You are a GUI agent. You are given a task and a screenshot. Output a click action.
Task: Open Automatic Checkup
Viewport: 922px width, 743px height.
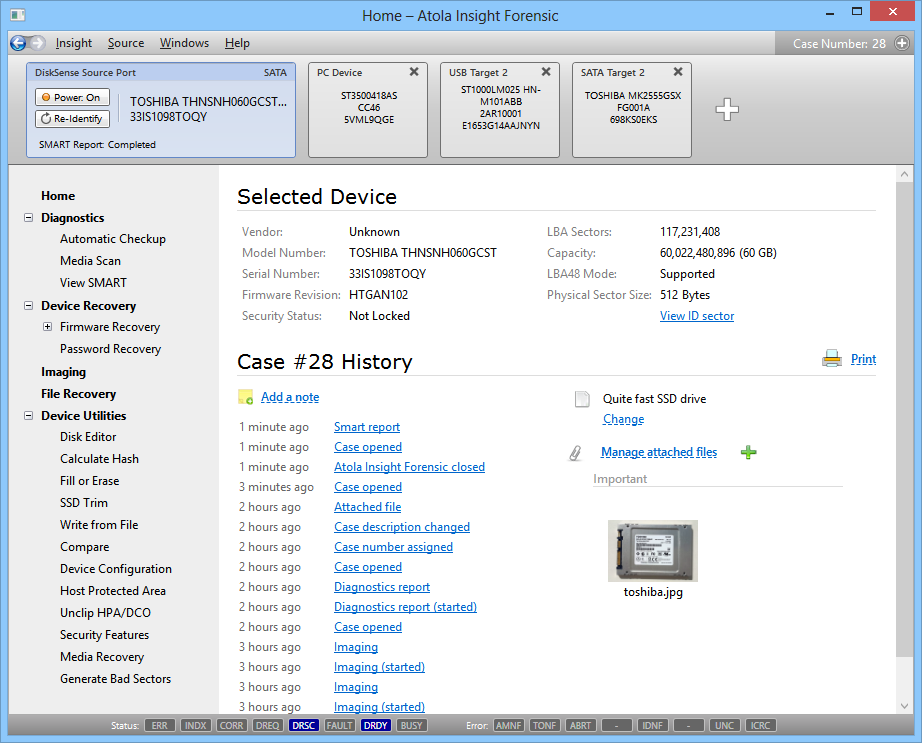coord(113,239)
